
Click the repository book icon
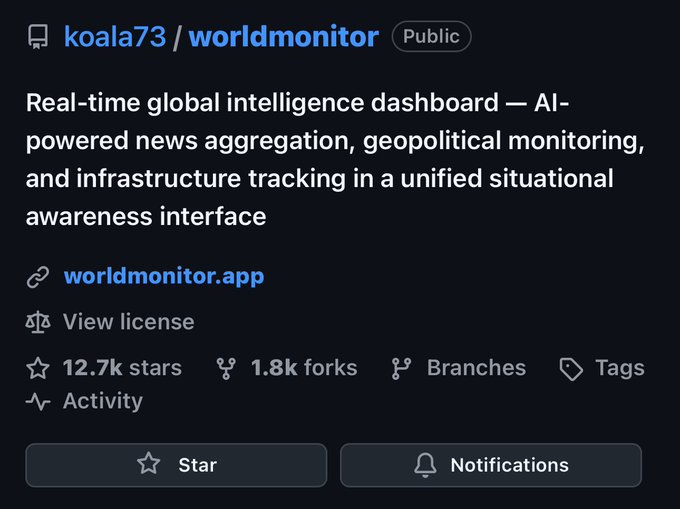(x=38, y=38)
